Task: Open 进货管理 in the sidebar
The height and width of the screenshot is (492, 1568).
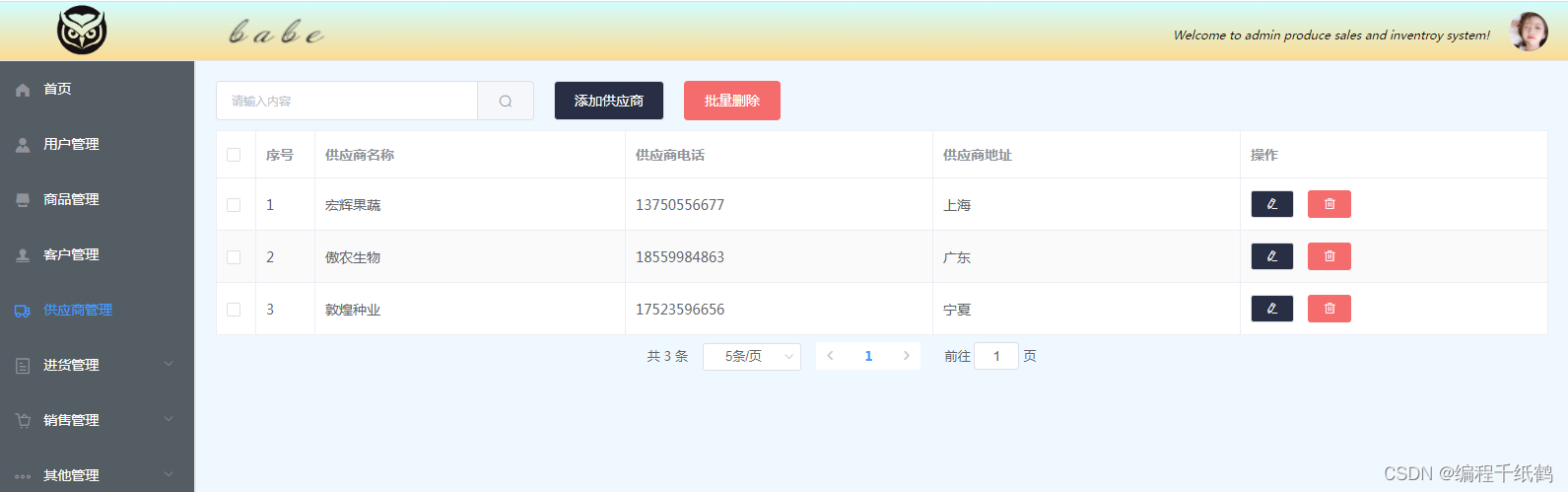Action: pos(97,365)
